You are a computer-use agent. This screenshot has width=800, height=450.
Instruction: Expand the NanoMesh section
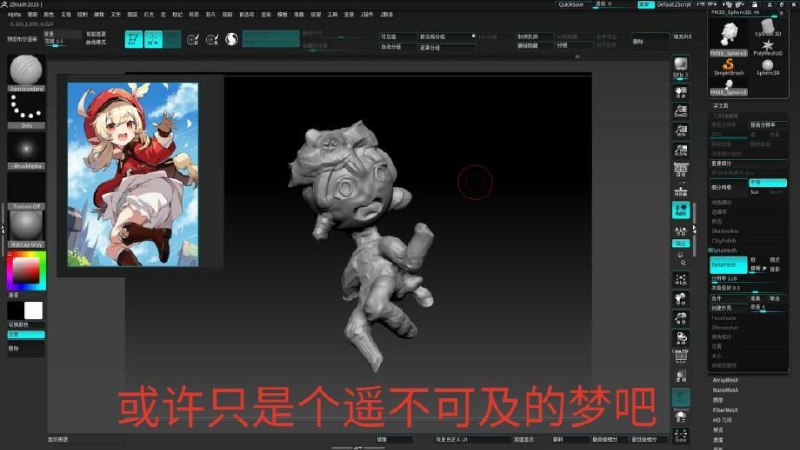pyautogui.click(x=725, y=390)
